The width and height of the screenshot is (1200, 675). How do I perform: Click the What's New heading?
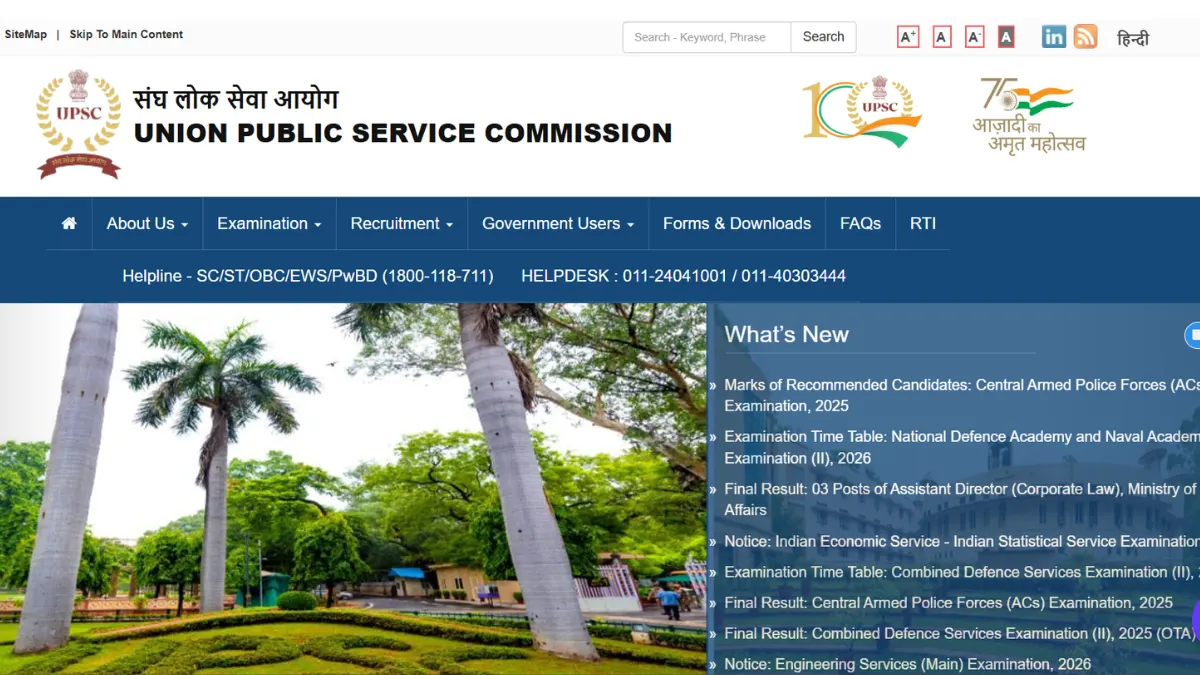[x=786, y=335]
